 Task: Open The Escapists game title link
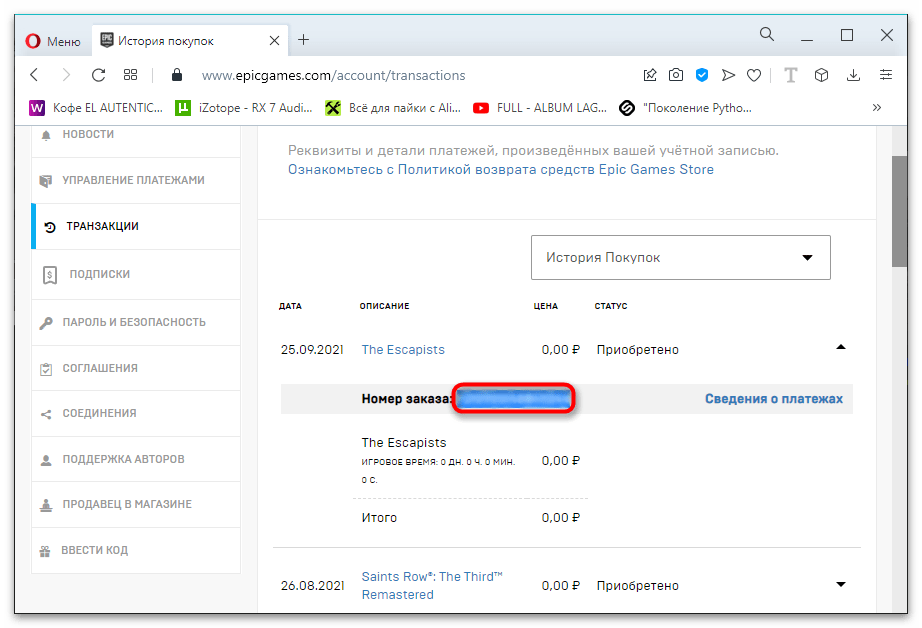coord(403,350)
